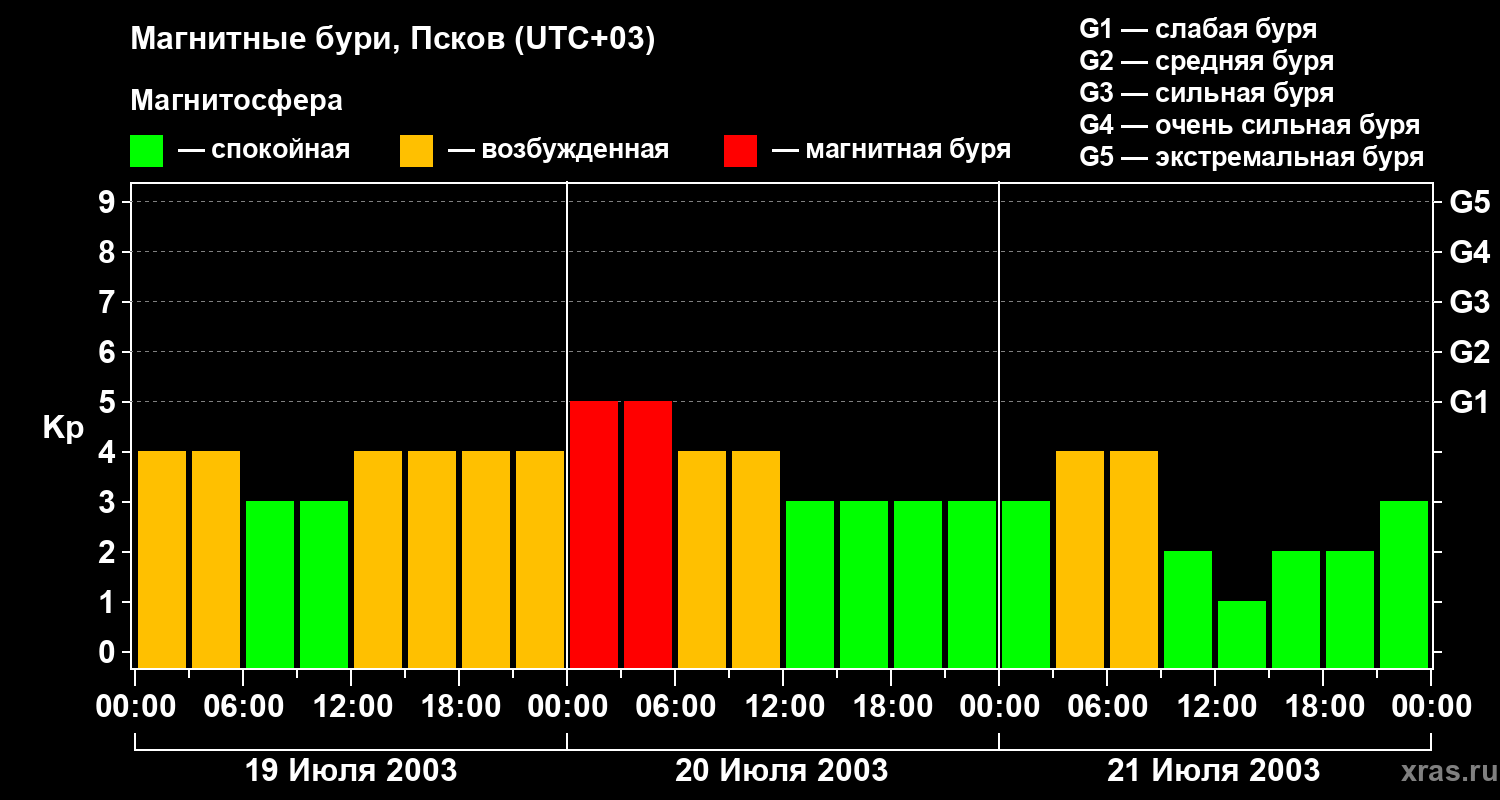Click the lowest green bar, Kp 1, on 21 Июля
1500x800 pixels.
[x=1242, y=634]
